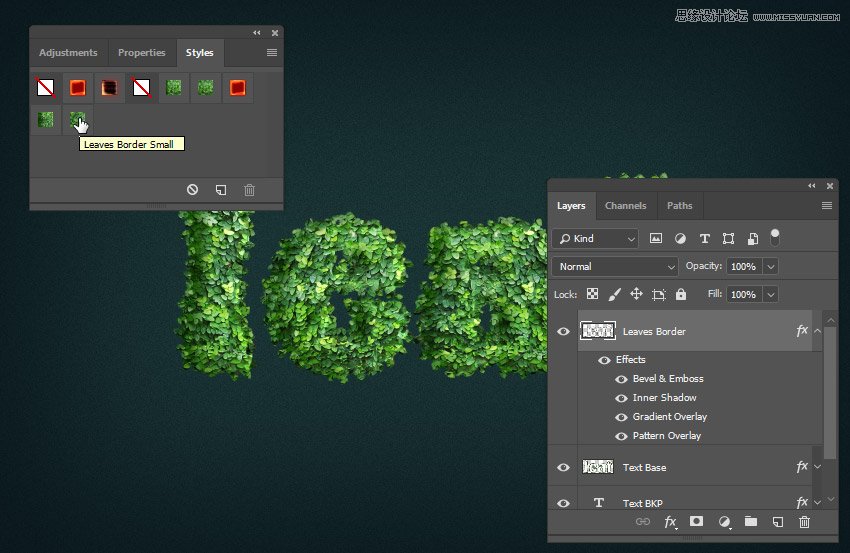
Task: Open the Opacity slider dropdown arrow
Action: pyautogui.click(x=770, y=267)
